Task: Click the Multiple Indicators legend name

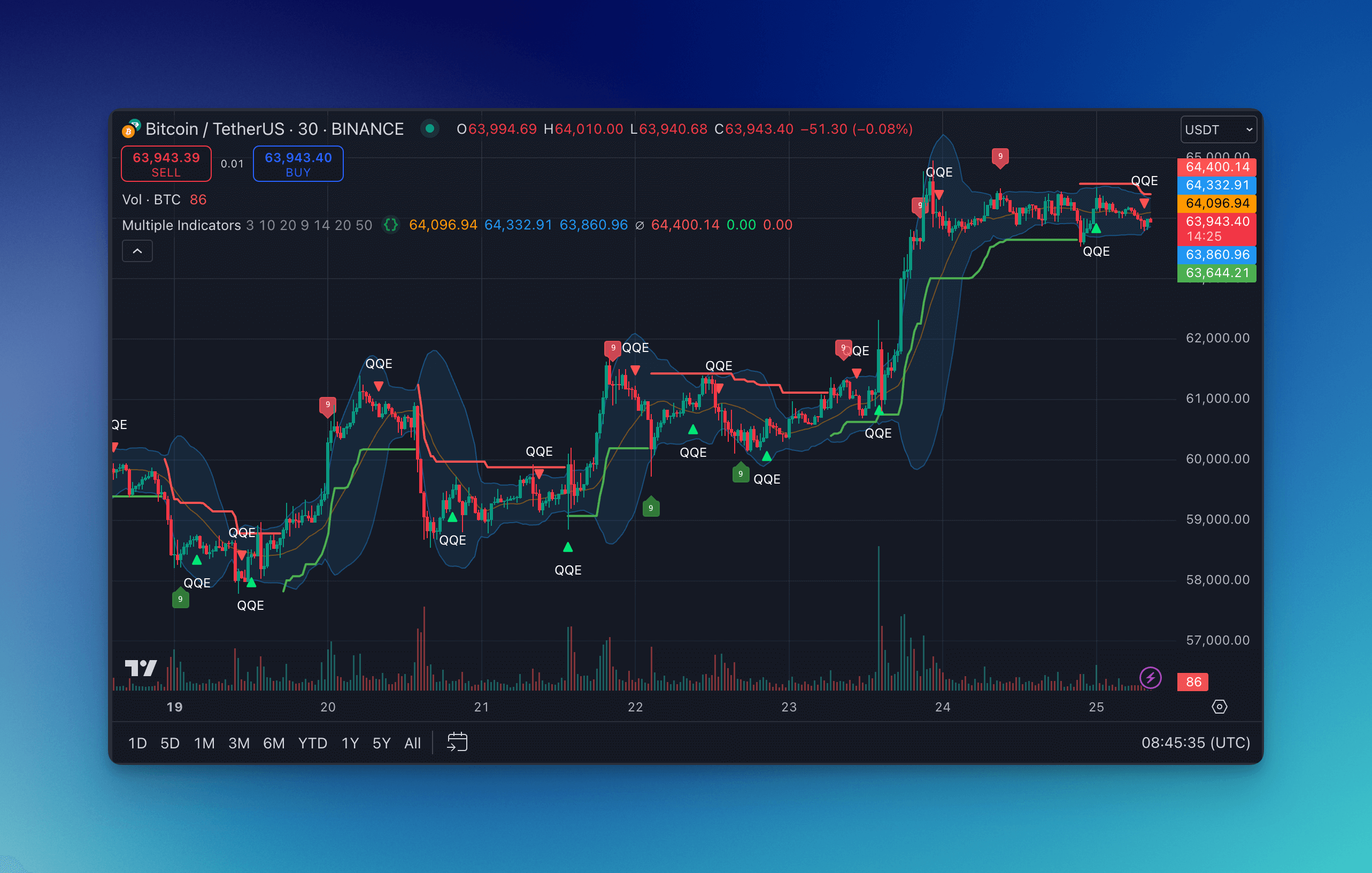Action: pos(181,225)
